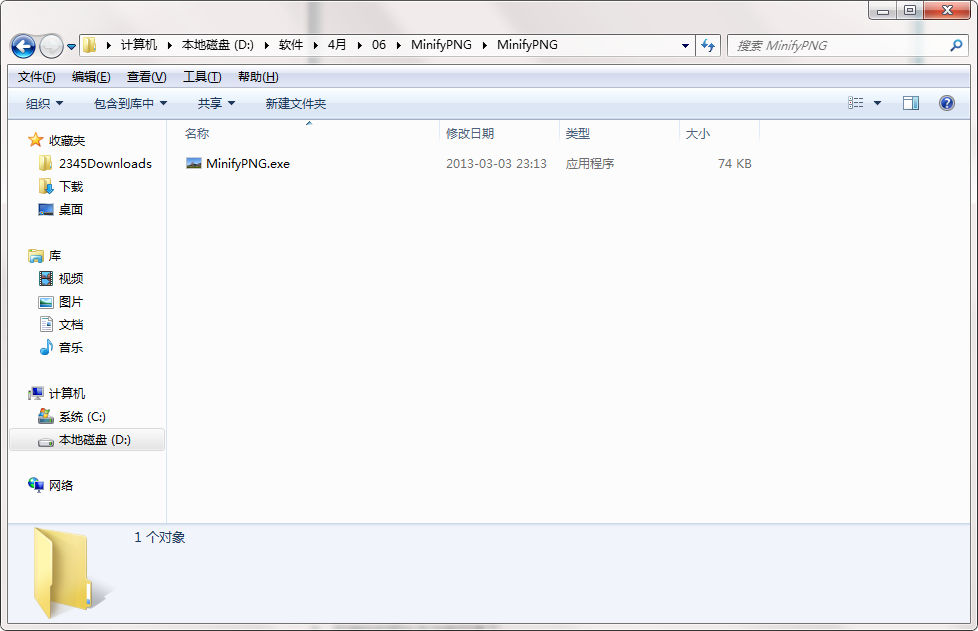Screen dimensions: 978x631
Task: Open the address bar history dropdown
Action: 685,46
